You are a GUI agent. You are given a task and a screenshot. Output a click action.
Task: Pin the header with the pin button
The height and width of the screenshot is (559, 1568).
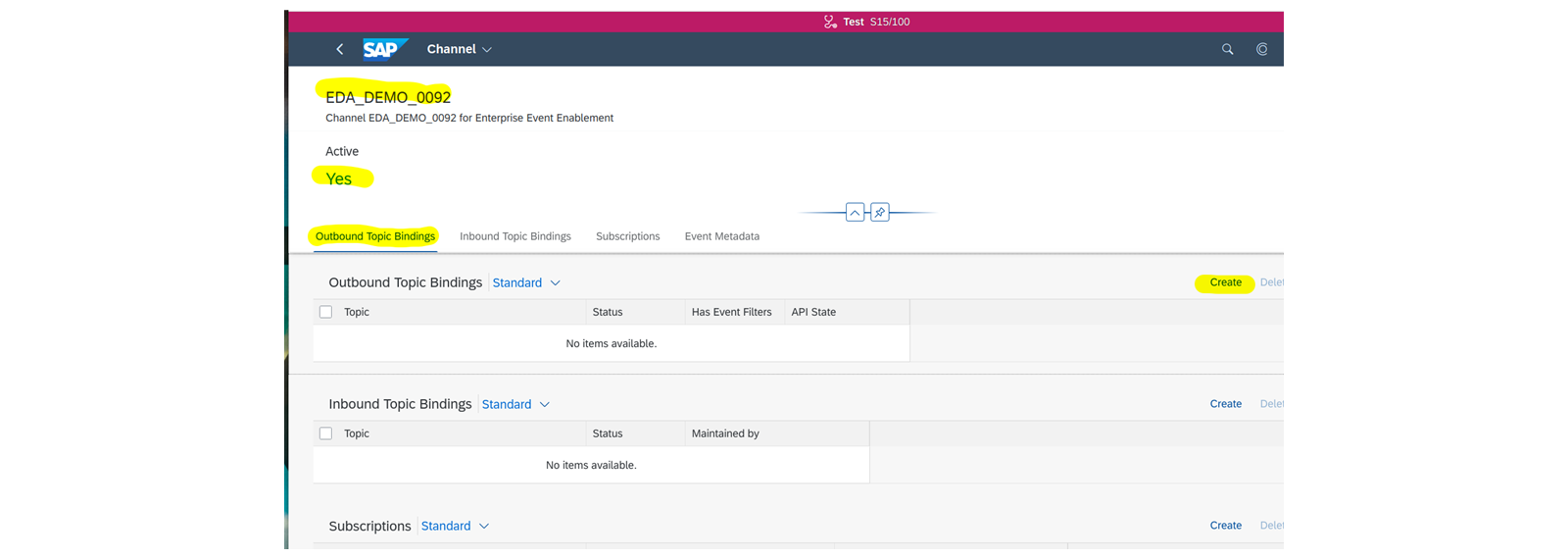pos(880,212)
